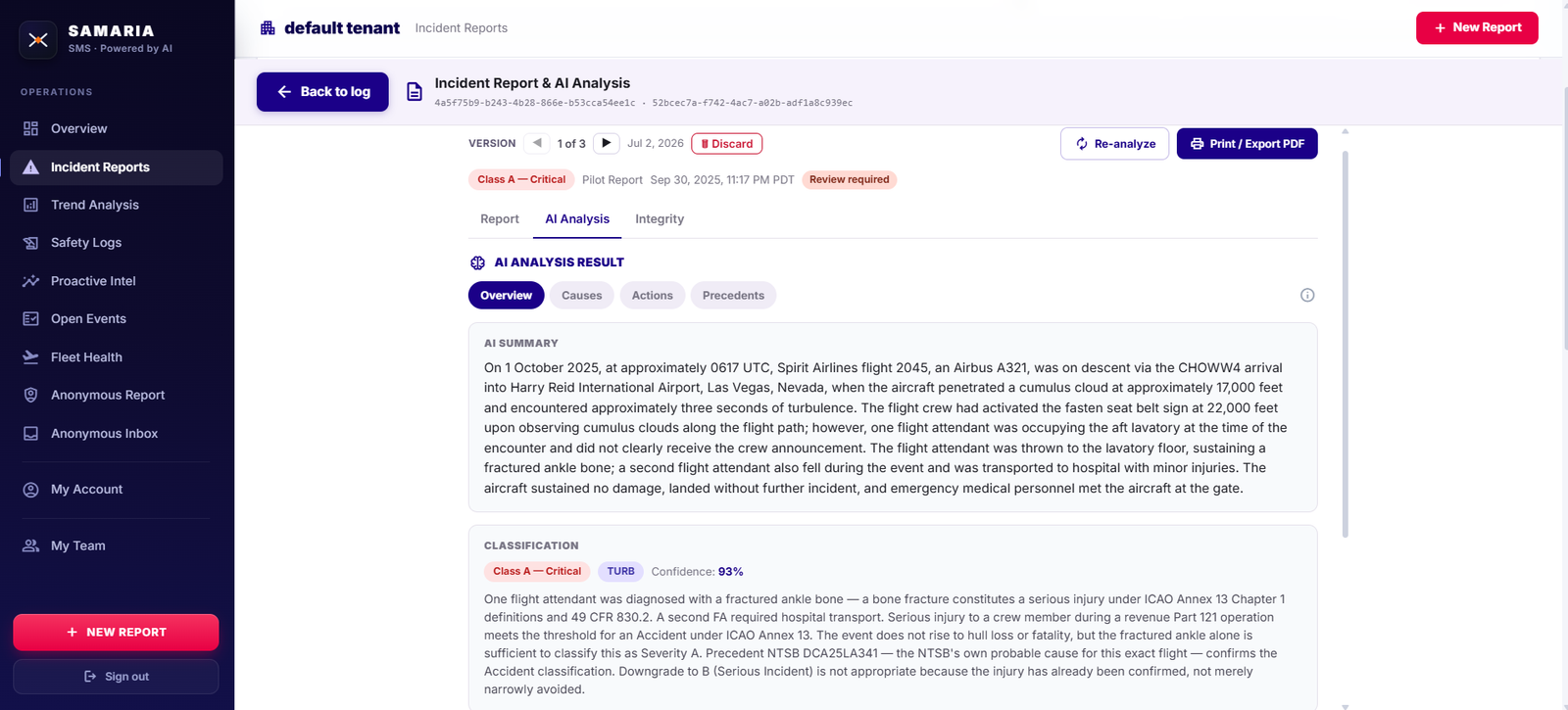Image resolution: width=1568 pixels, height=710 pixels.
Task: Click the scrollbar up arrow
Action: coord(1346,131)
